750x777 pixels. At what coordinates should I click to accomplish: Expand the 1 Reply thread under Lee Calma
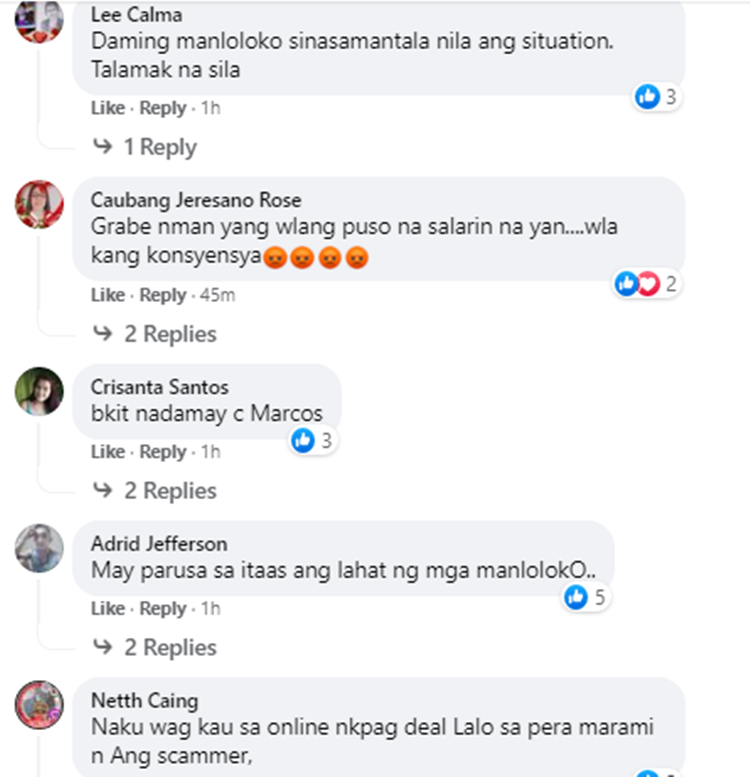coord(145,147)
